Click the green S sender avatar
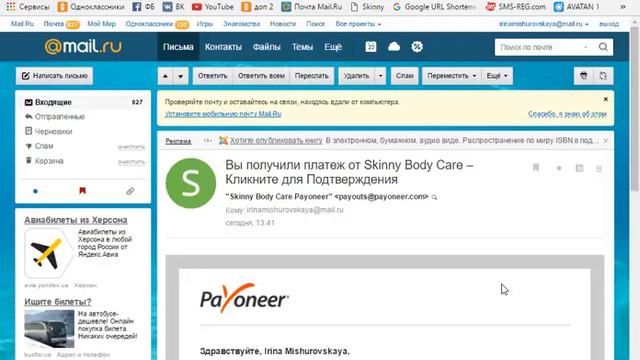This screenshot has height=360, width=640. pyautogui.click(x=191, y=183)
